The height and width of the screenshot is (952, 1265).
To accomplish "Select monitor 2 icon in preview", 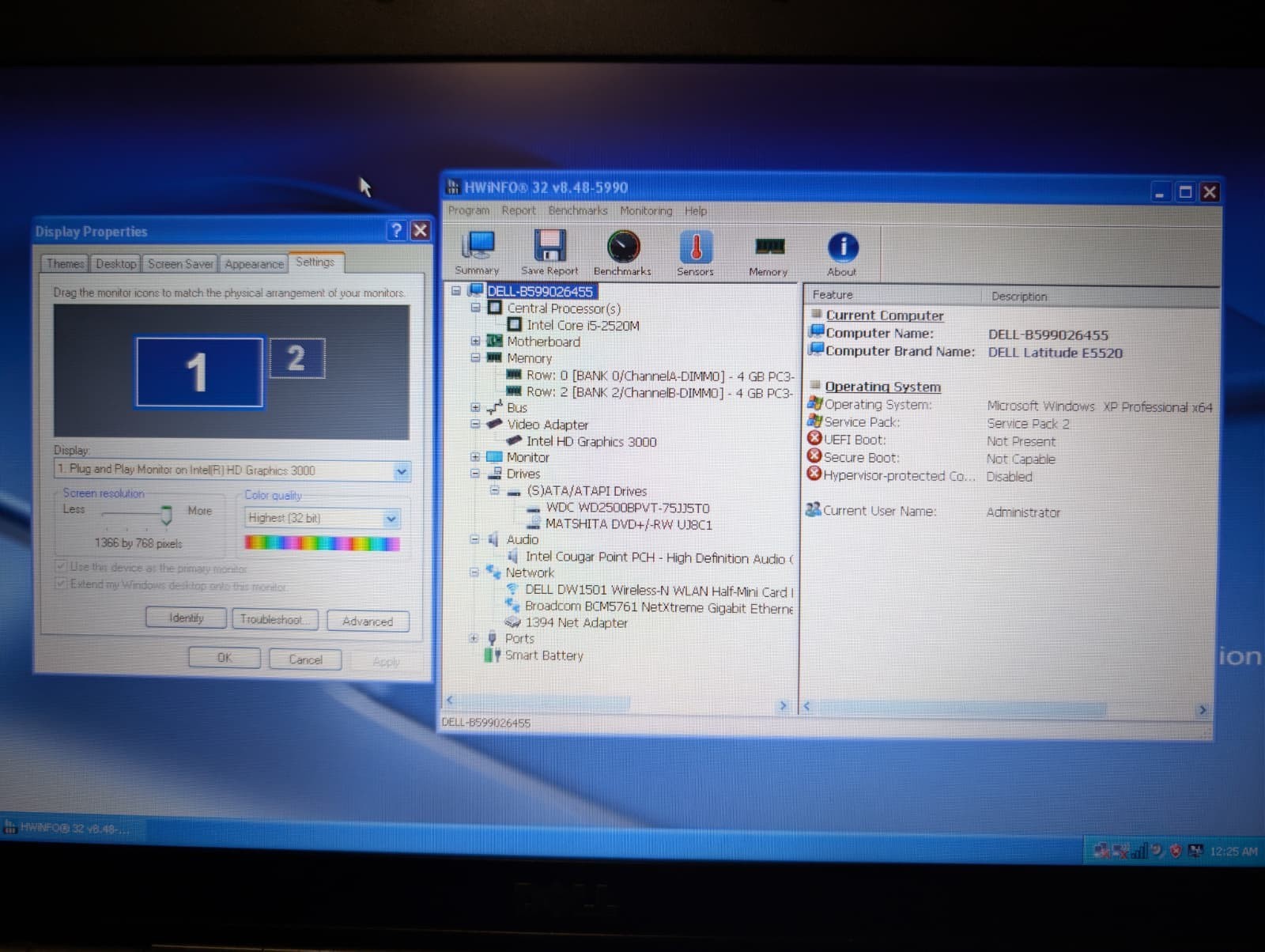I will (296, 358).
